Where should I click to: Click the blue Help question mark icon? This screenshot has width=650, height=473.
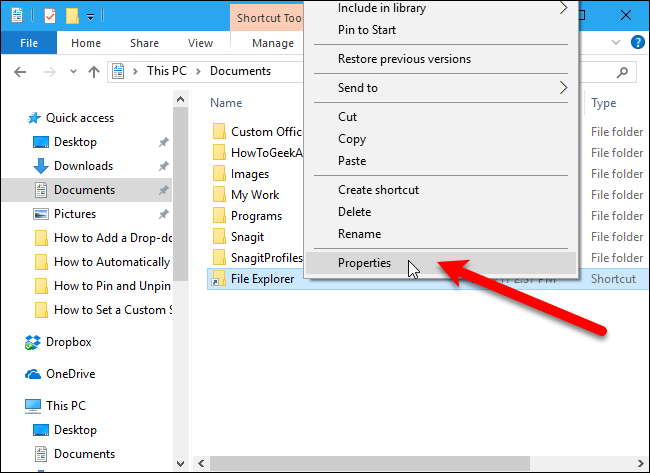638,42
